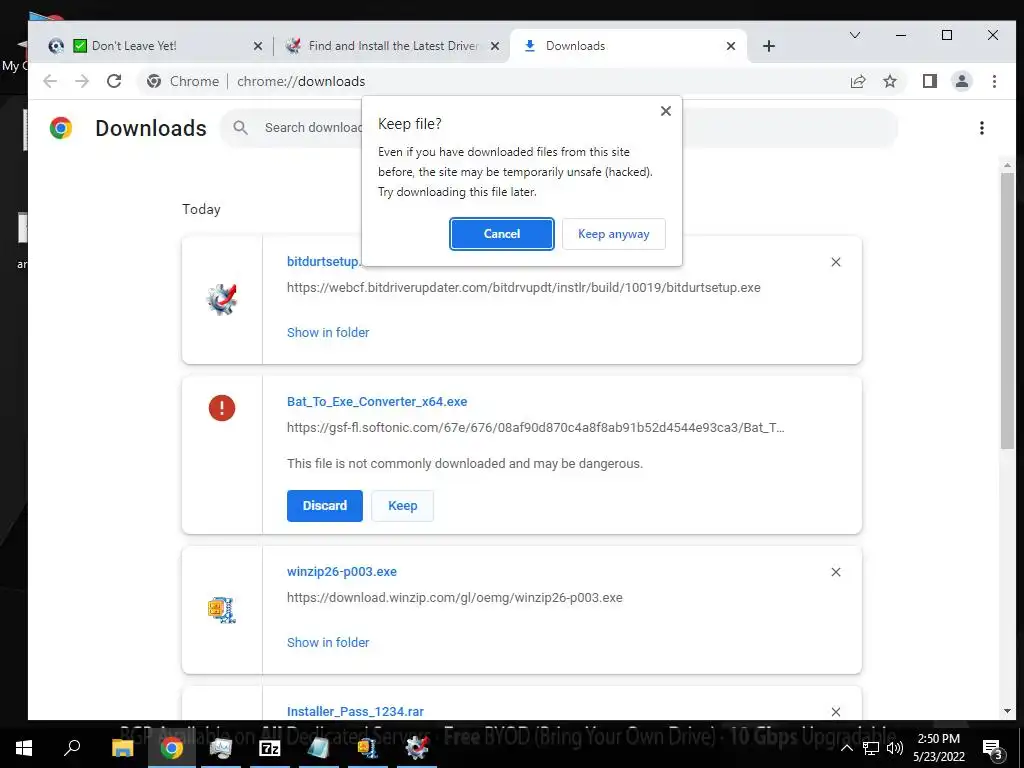Click Chrome icon on the taskbar
The height and width of the screenshot is (768, 1024).
coord(171,748)
